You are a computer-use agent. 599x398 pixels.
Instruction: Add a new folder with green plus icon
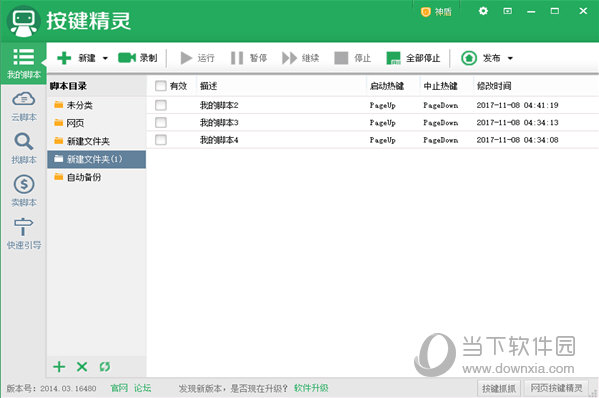coord(59,367)
